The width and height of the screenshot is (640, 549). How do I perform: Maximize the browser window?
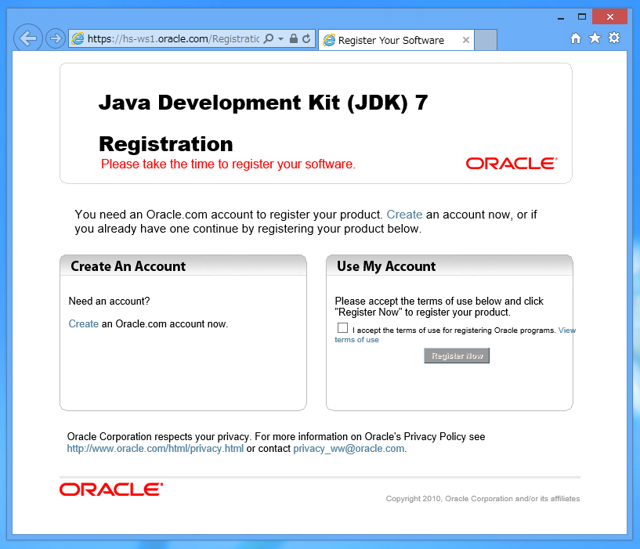[x=582, y=17]
